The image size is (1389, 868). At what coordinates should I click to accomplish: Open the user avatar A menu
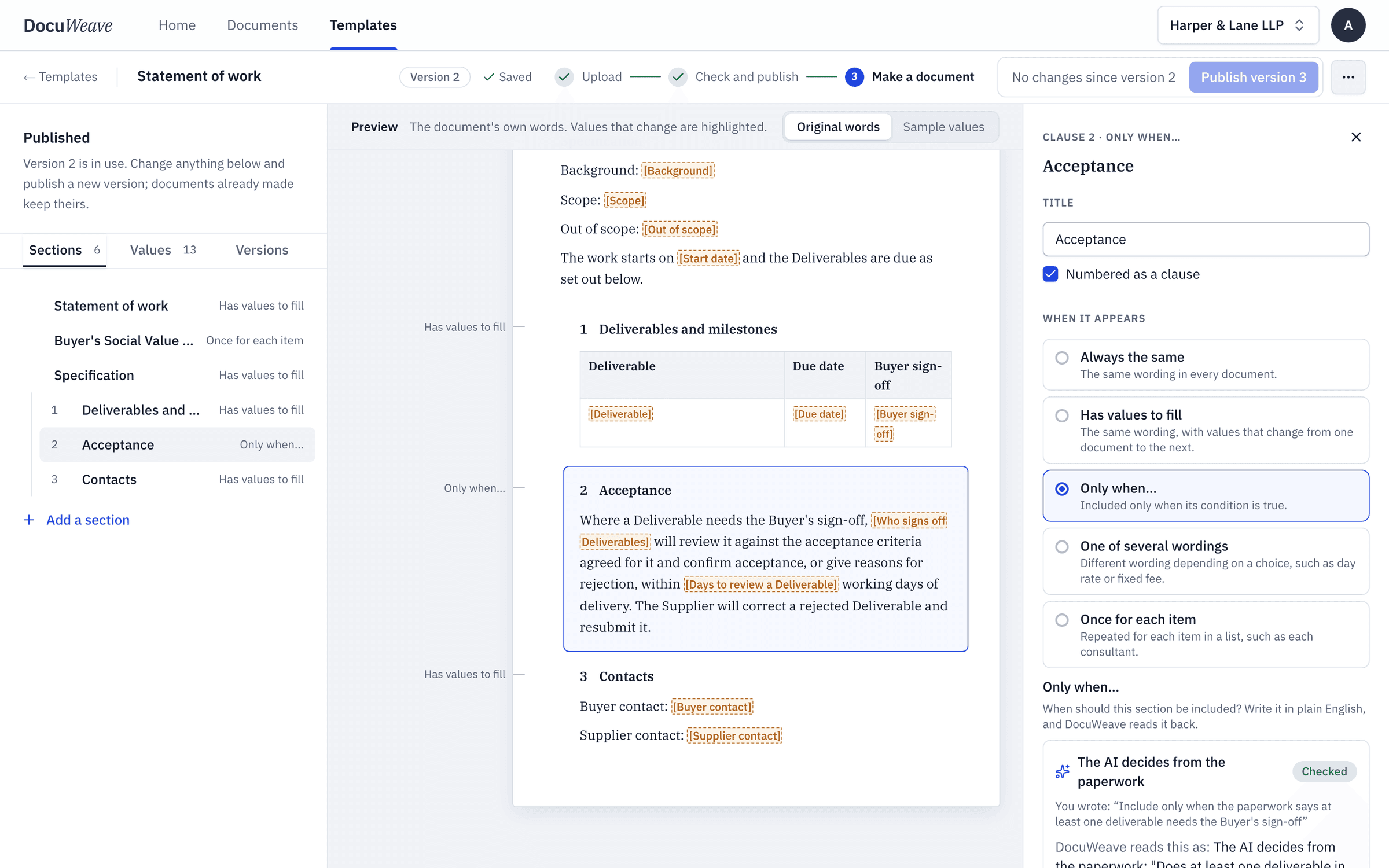[x=1348, y=25]
